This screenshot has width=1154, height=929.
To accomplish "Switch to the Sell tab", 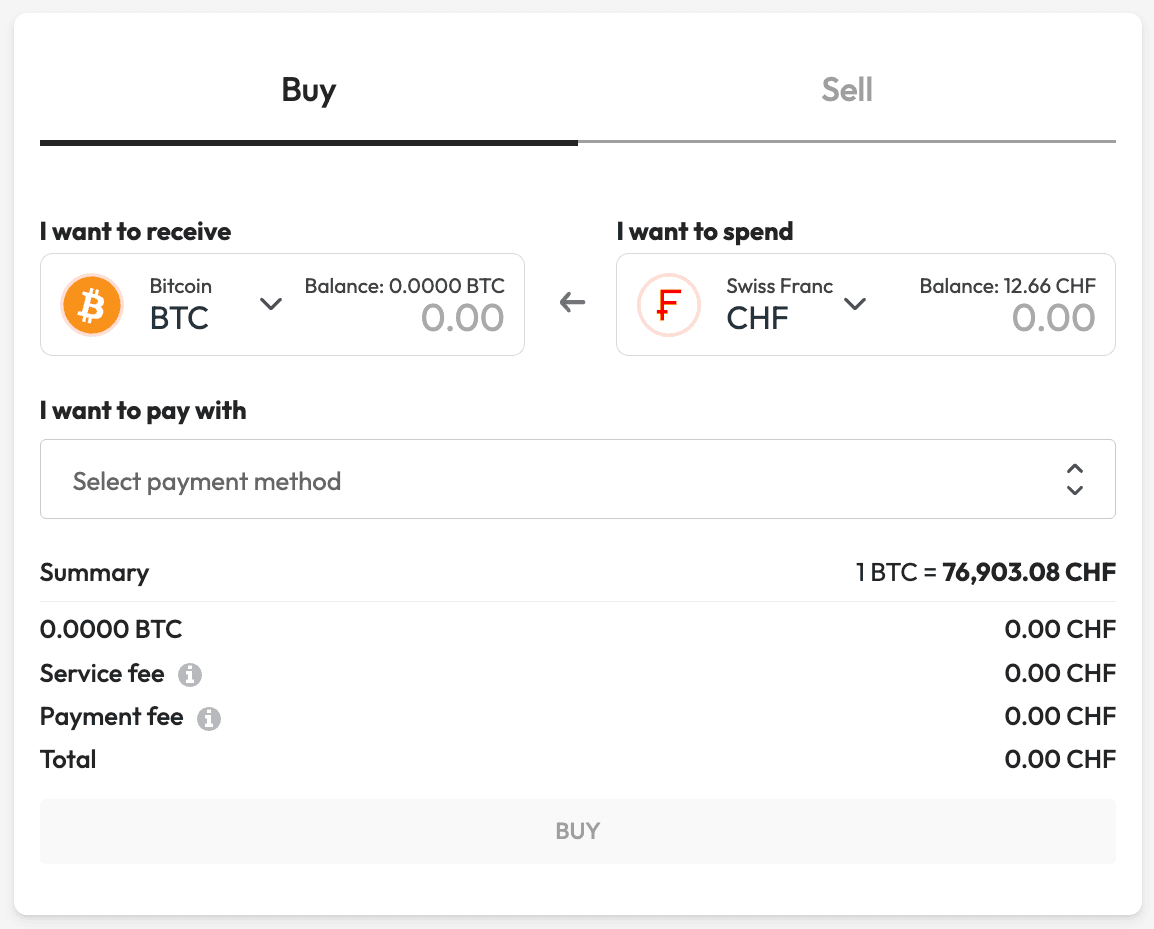I will (x=846, y=91).
